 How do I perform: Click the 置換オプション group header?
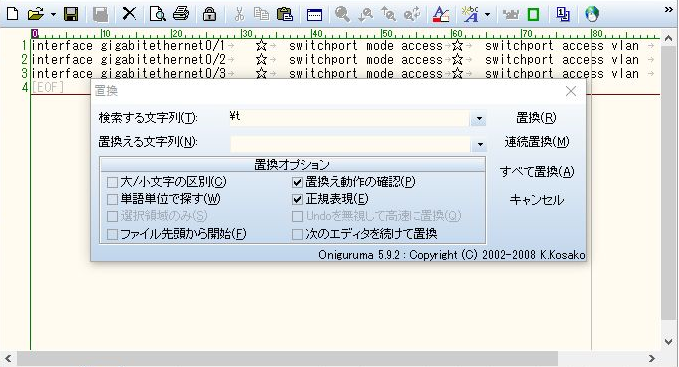point(292,164)
